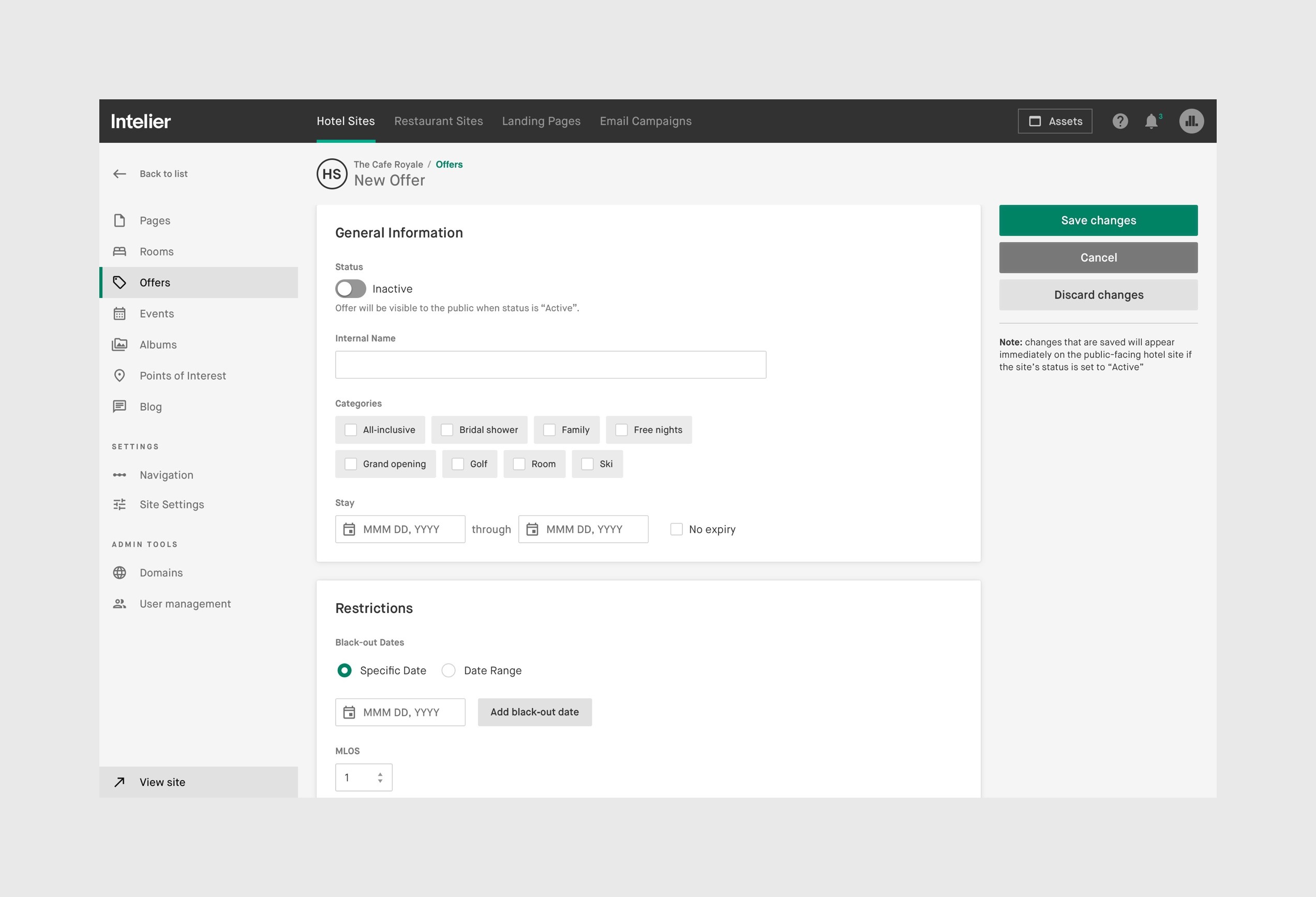The width and height of the screenshot is (1316, 897).
Task: Follow the Offers breadcrumb link
Action: 448,164
